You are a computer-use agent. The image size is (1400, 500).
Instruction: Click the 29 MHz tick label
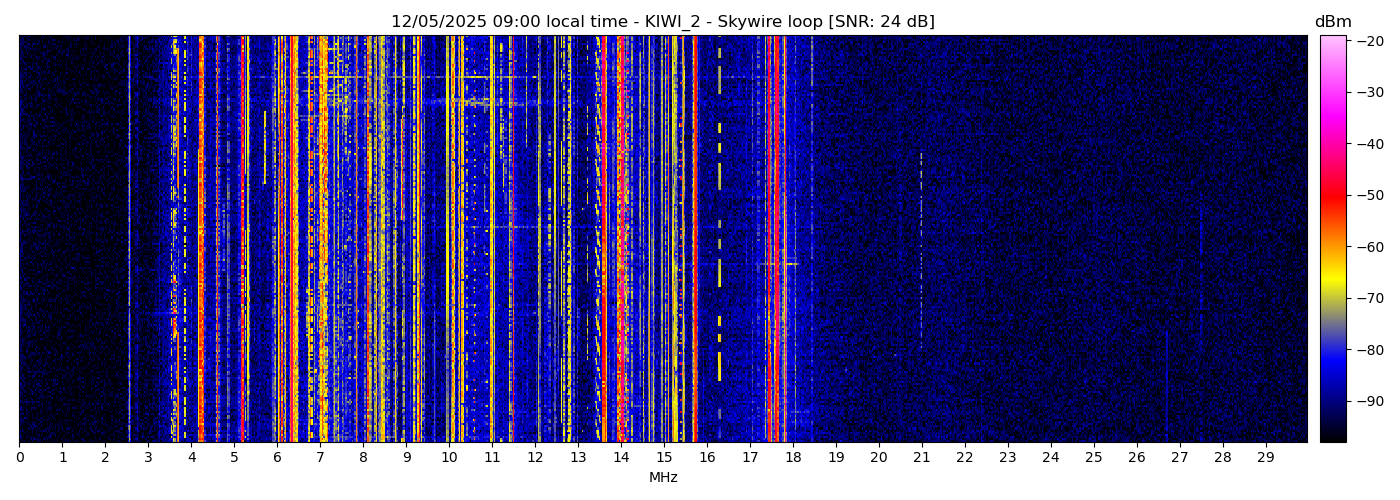[1265, 457]
